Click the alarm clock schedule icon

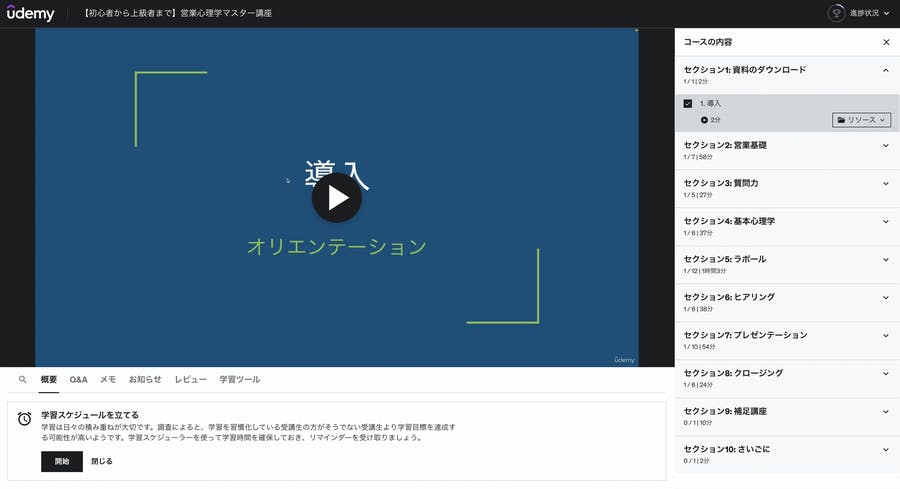[x=25, y=419]
